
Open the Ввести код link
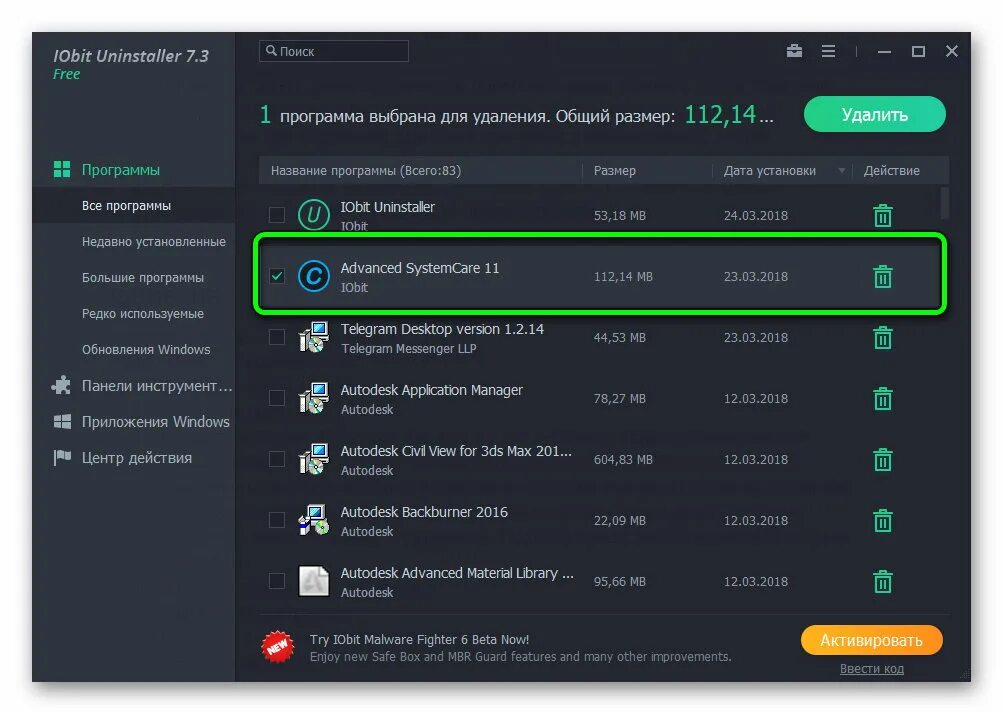tap(871, 669)
